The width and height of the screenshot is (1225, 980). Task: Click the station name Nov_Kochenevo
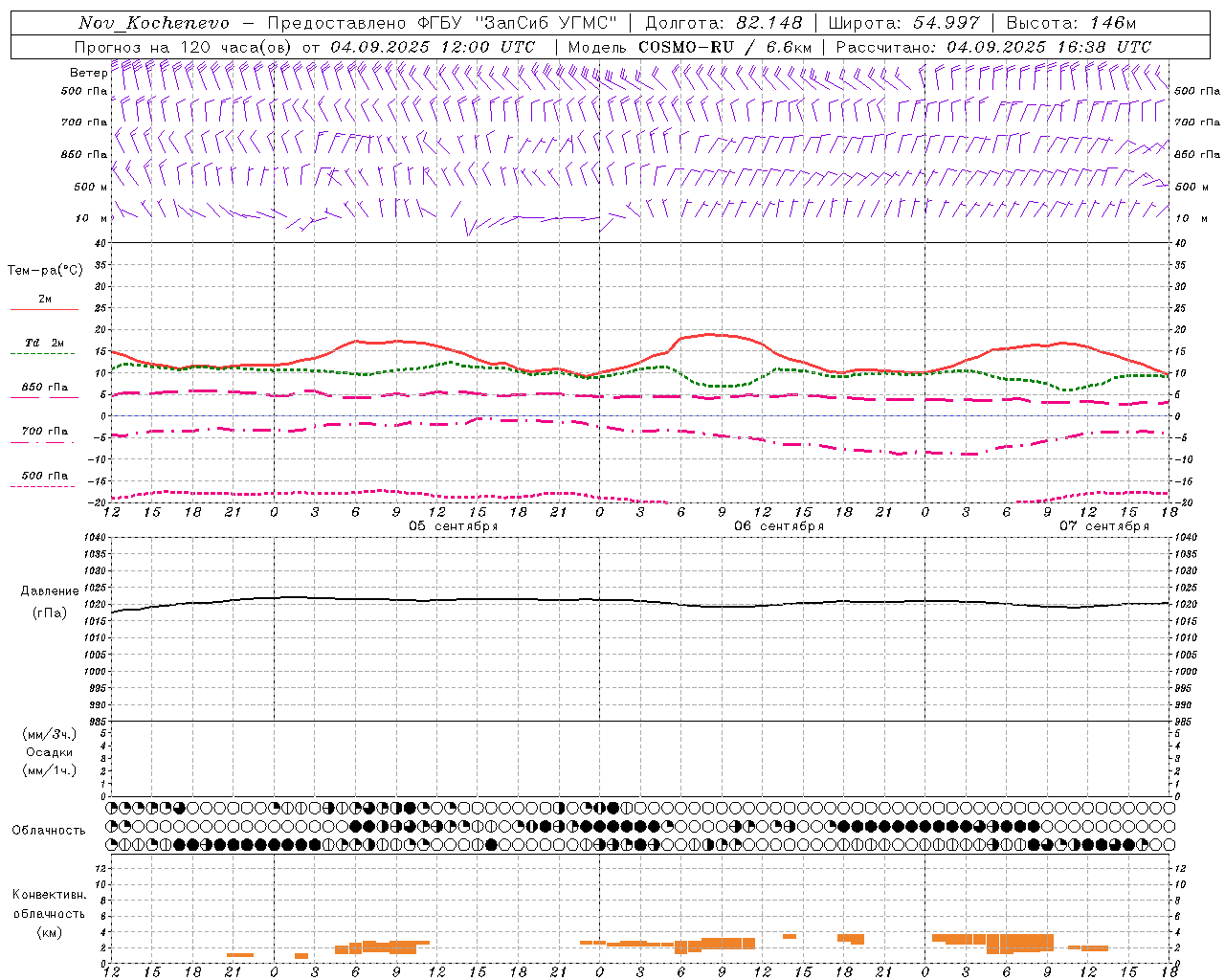(154, 23)
